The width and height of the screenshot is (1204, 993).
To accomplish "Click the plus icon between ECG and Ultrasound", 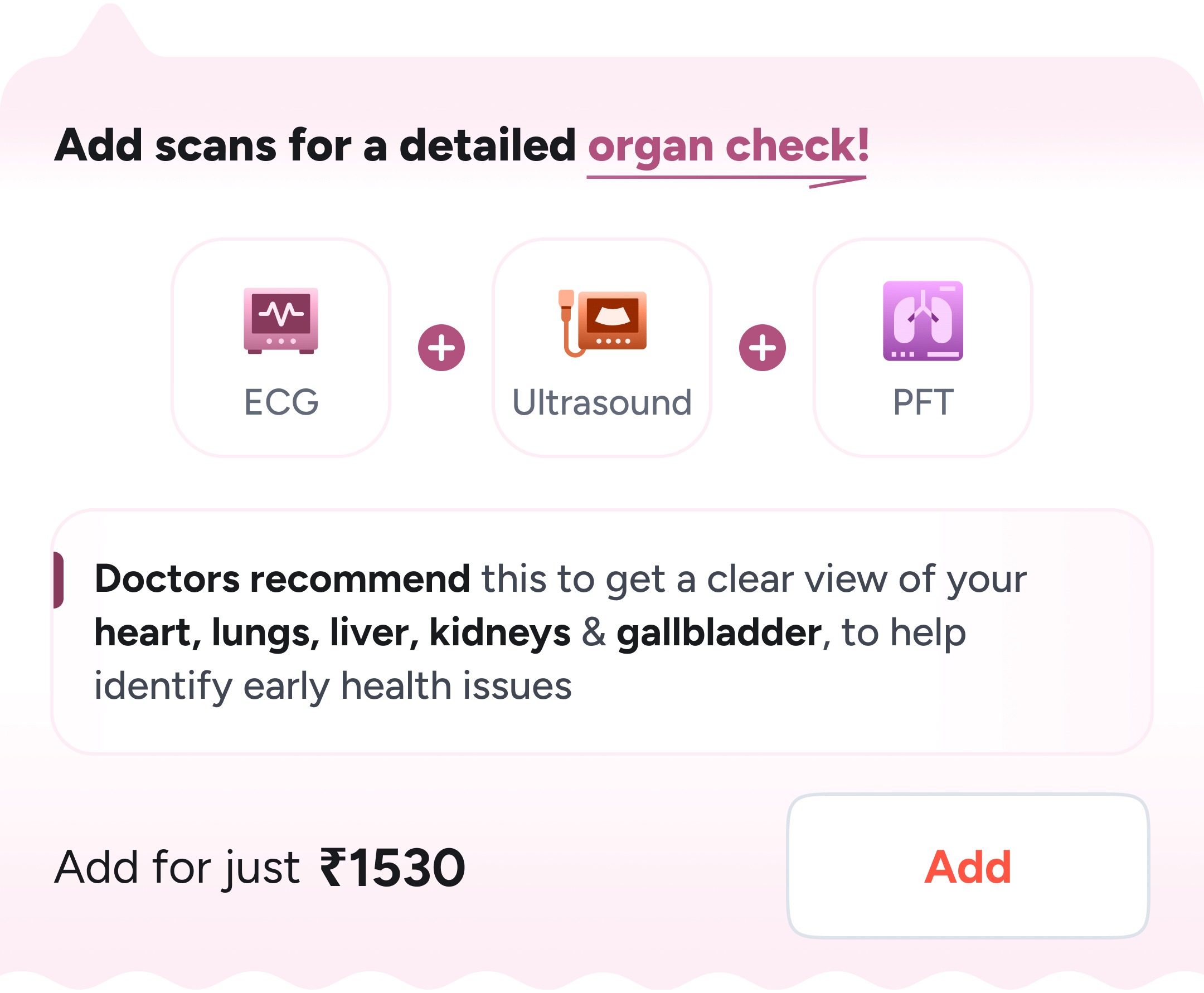I will (x=441, y=347).
